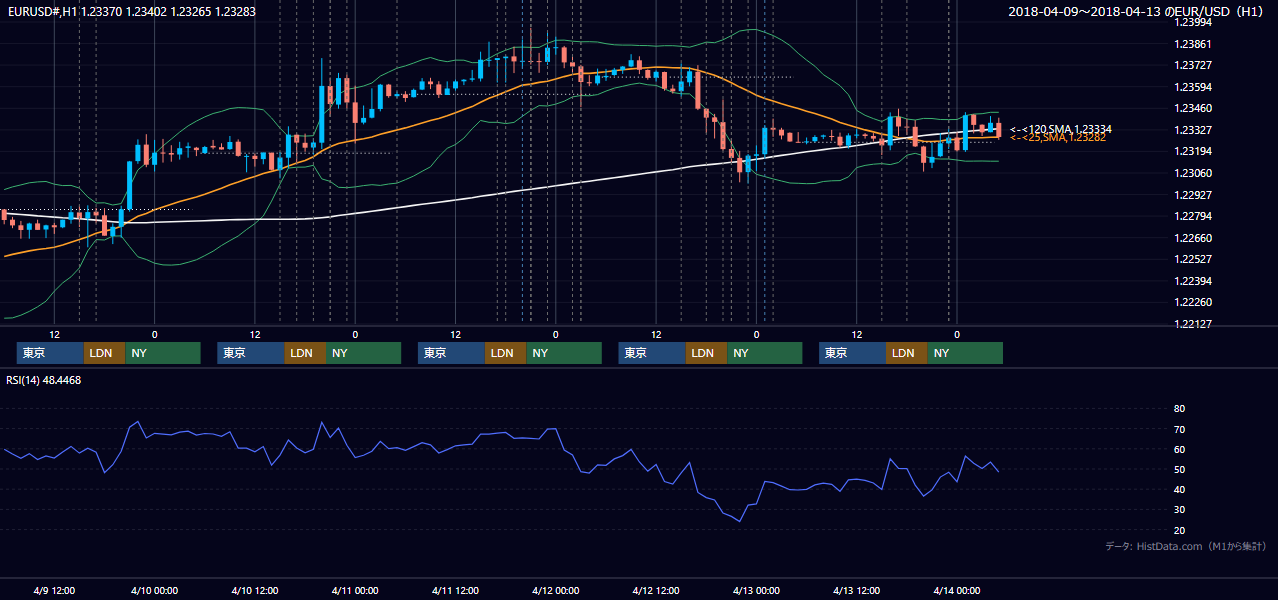The image size is (1278, 600).
Task: Click the 4/11 12:00 date label
Action: (455, 590)
